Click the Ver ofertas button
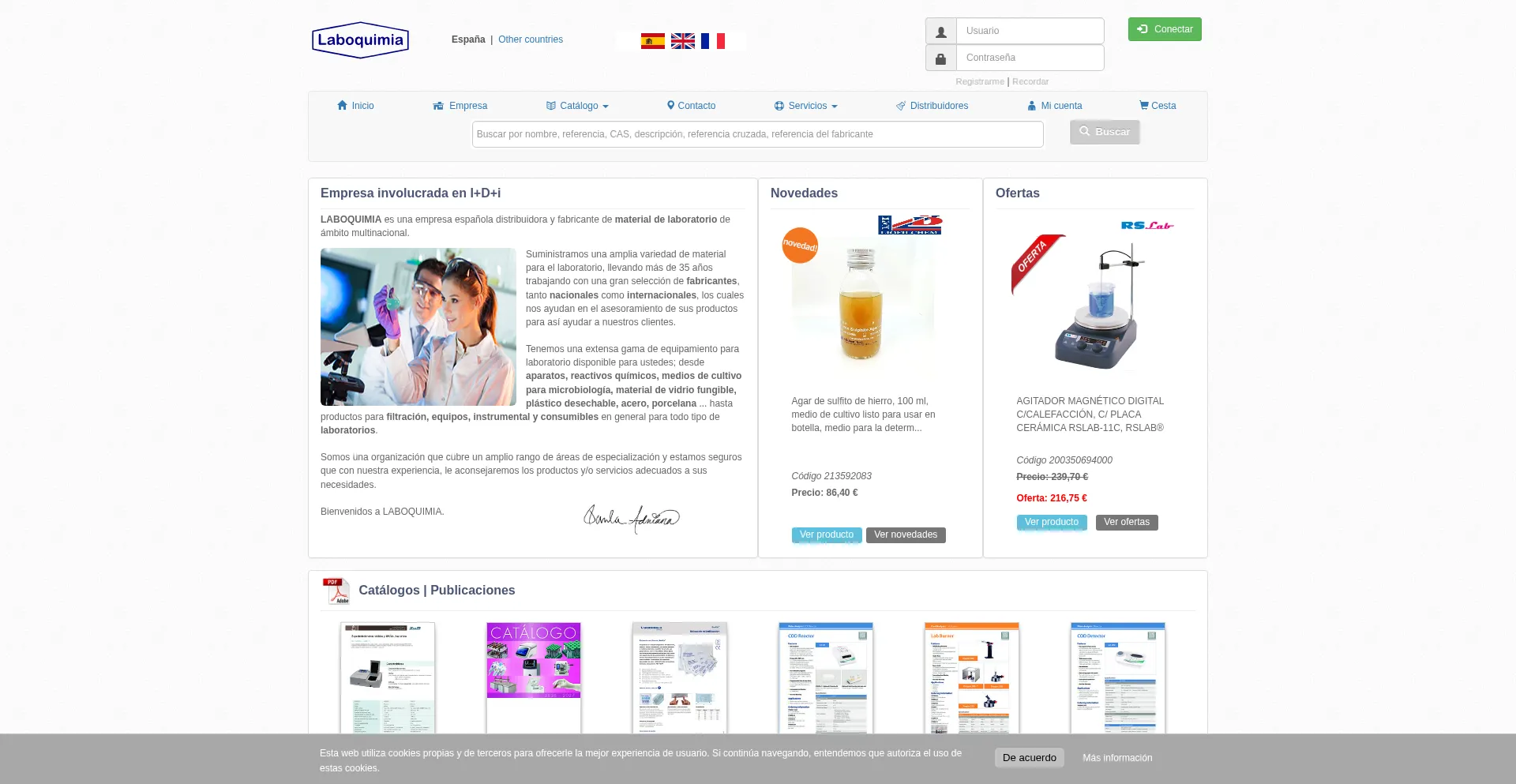 1127,522
